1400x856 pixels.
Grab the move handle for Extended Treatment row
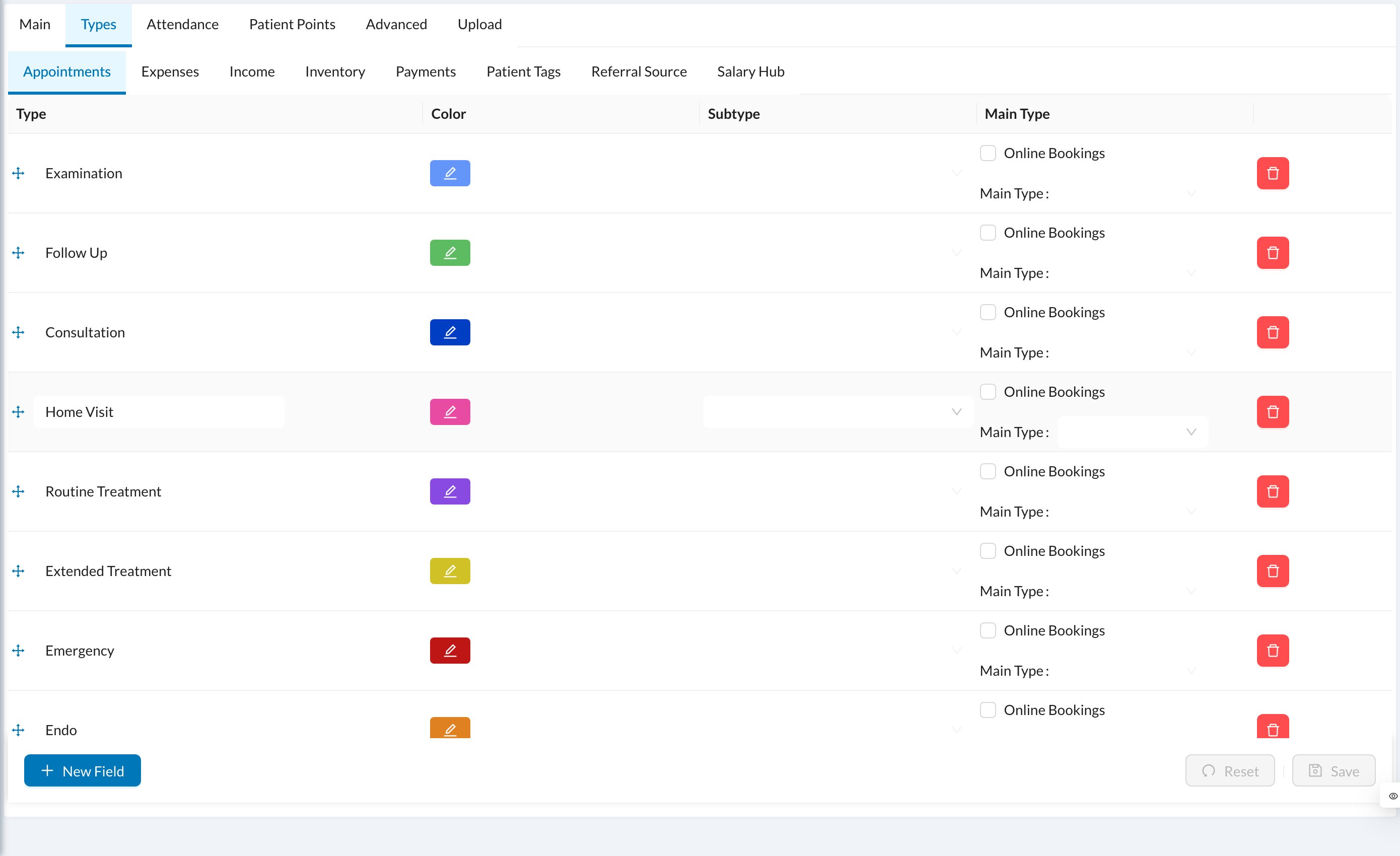click(18, 571)
